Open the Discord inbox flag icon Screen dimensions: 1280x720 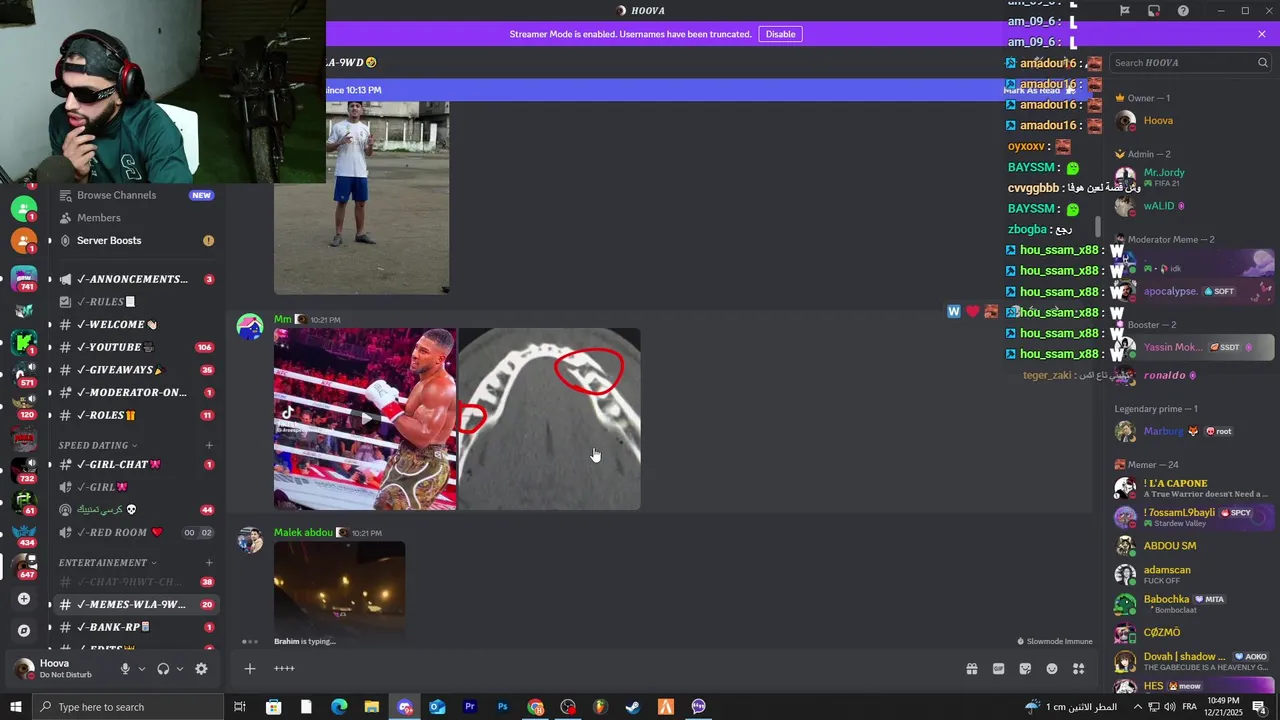[1125, 11]
